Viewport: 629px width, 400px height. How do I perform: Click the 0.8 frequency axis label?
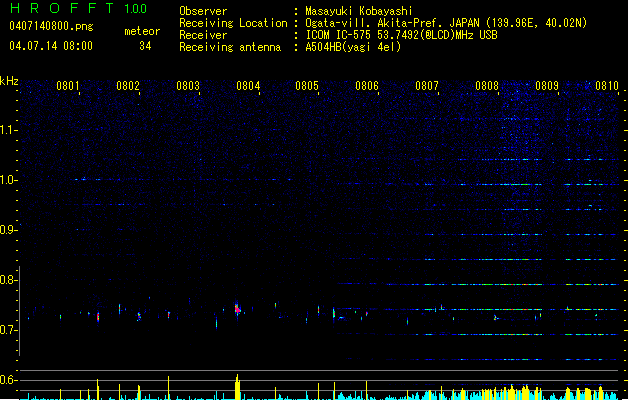8,280
